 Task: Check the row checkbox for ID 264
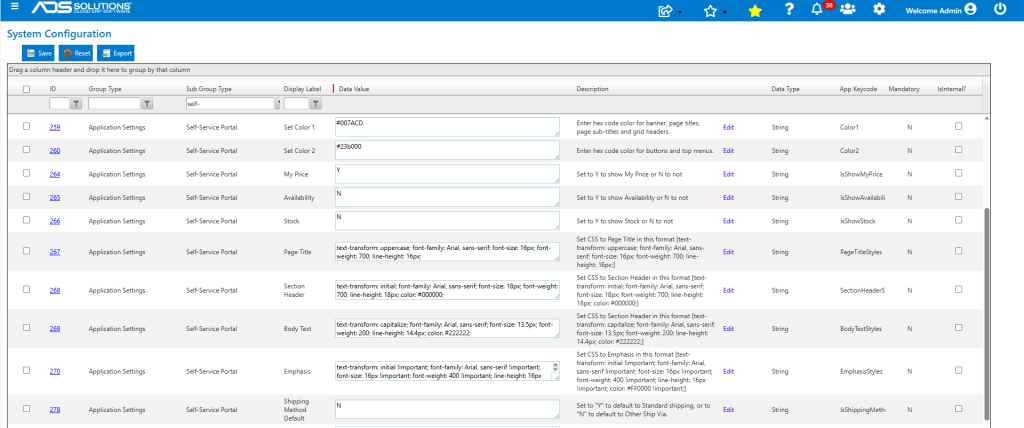click(x=27, y=173)
